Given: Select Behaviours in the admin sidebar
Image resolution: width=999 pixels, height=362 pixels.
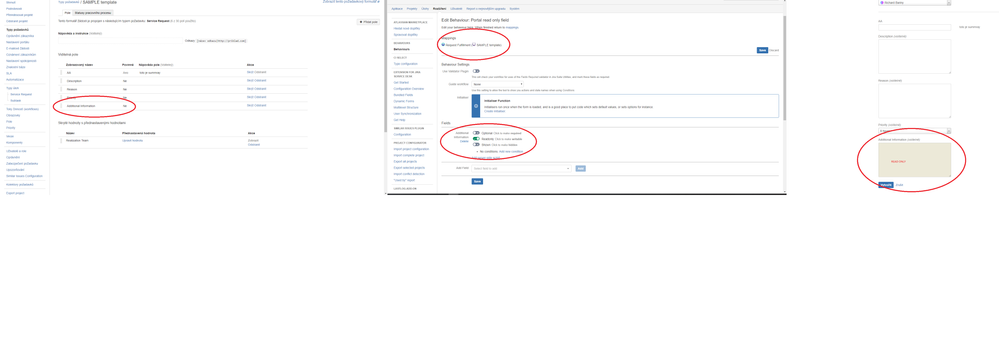Looking at the screenshot, I should [402, 49].
